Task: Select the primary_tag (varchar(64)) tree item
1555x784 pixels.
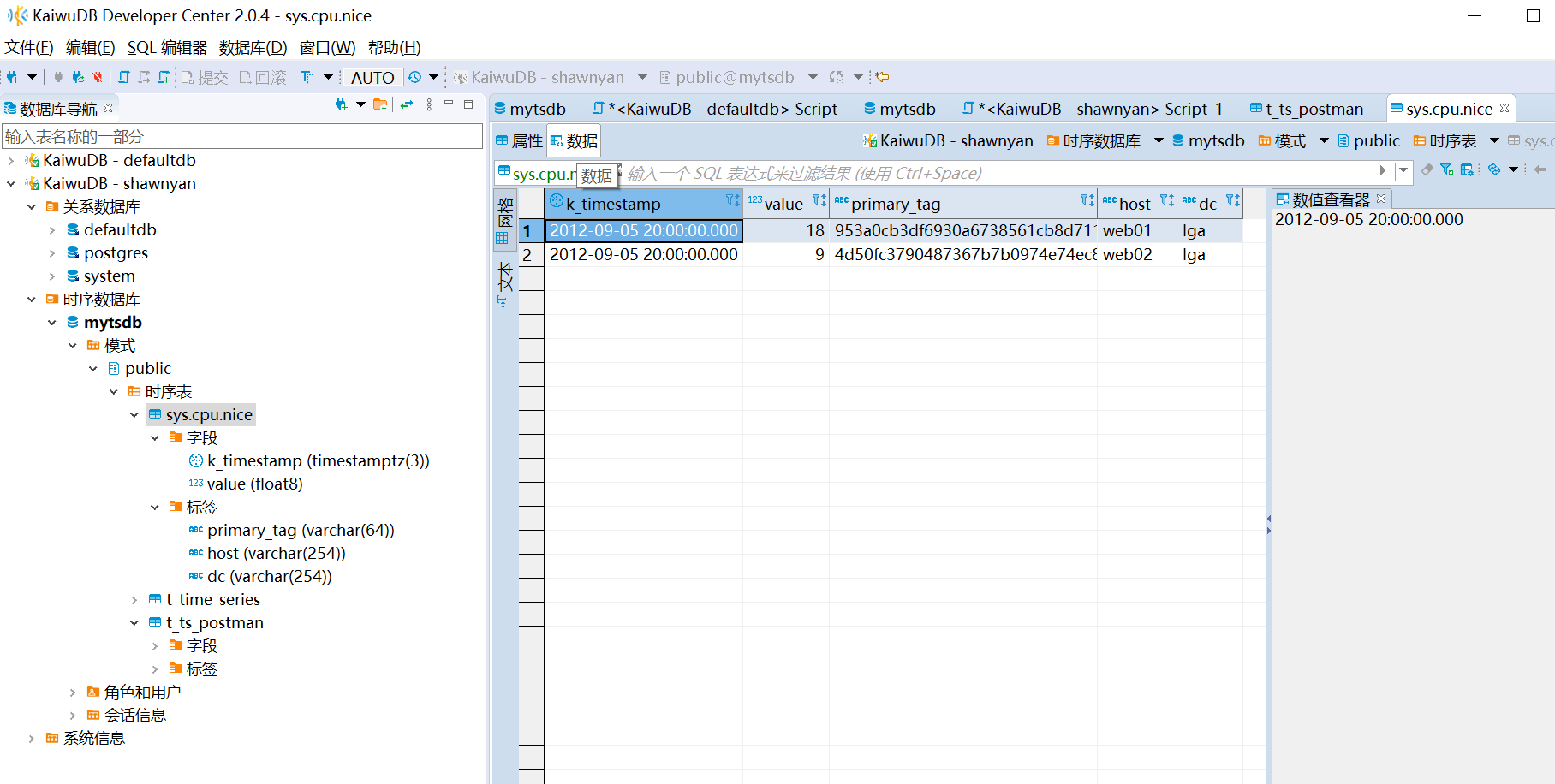Action: [291, 531]
